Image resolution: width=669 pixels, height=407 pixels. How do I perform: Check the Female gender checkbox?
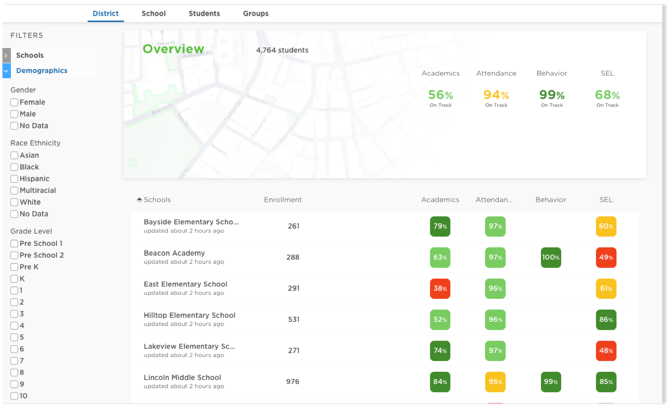(14, 102)
